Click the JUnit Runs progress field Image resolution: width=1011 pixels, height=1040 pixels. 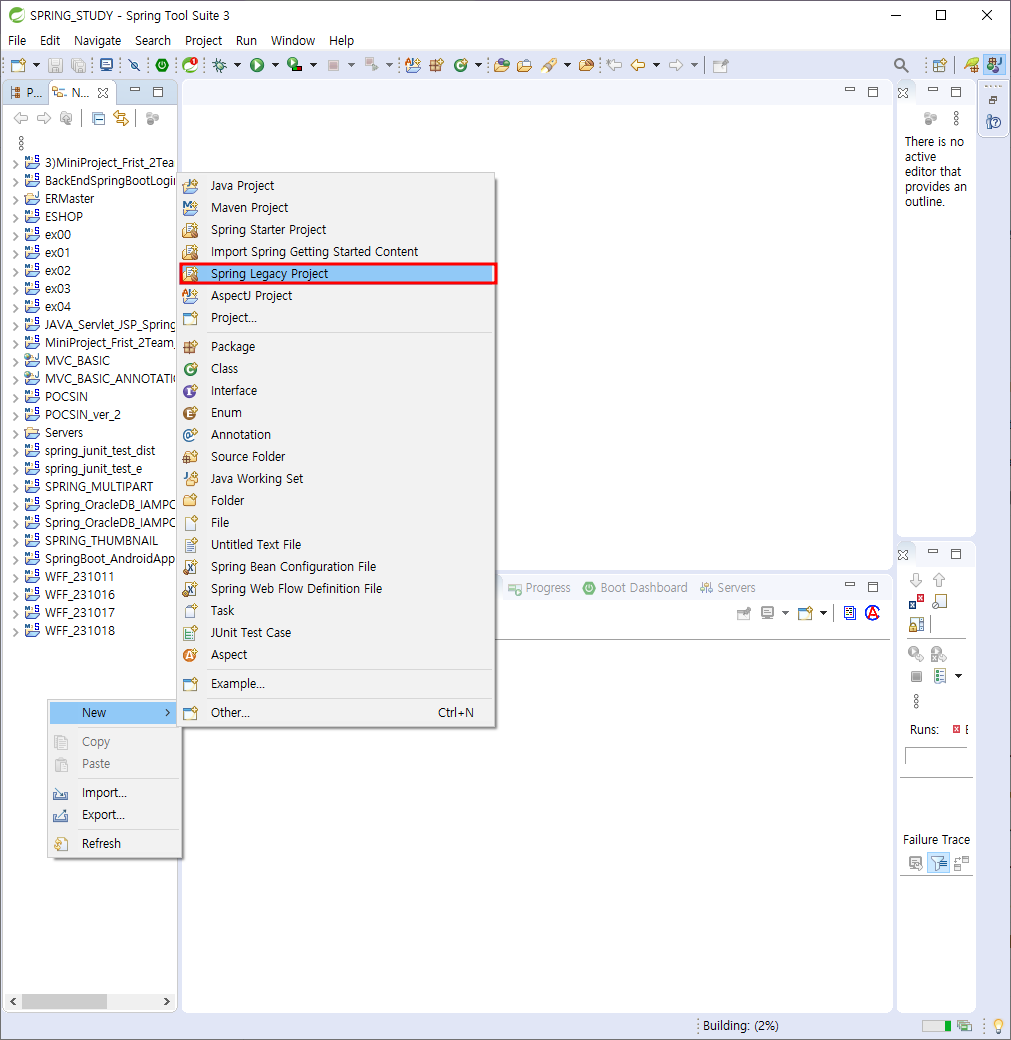(x=936, y=755)
